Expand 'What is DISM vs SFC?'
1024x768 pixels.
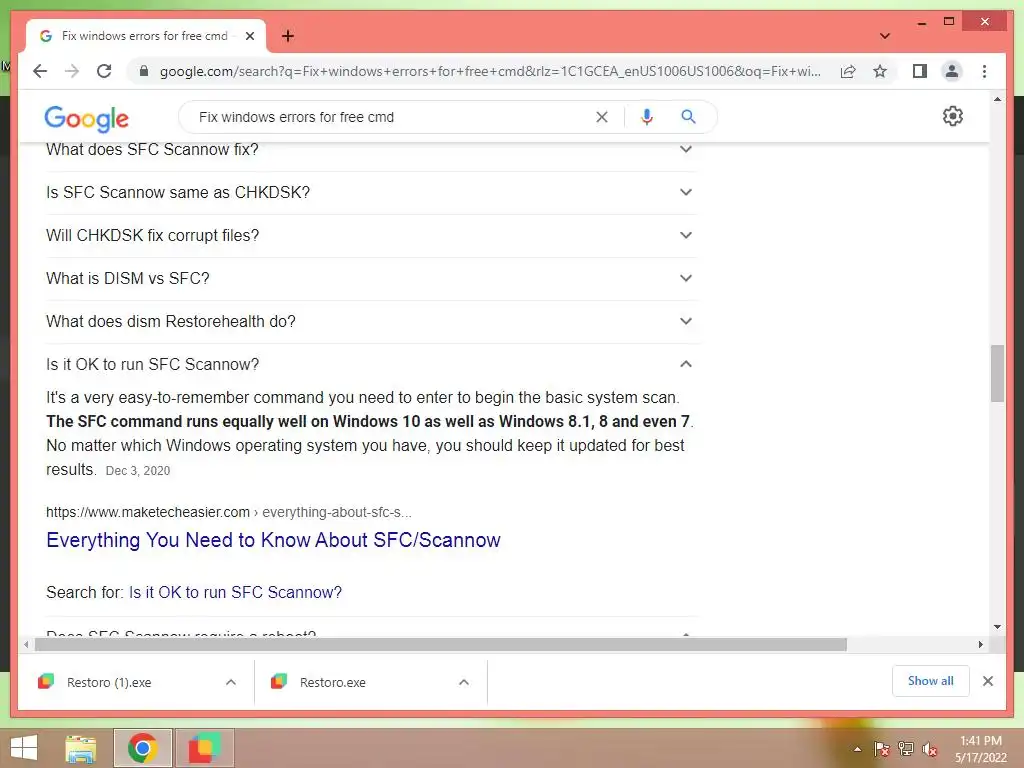click(x=371, y=279)
